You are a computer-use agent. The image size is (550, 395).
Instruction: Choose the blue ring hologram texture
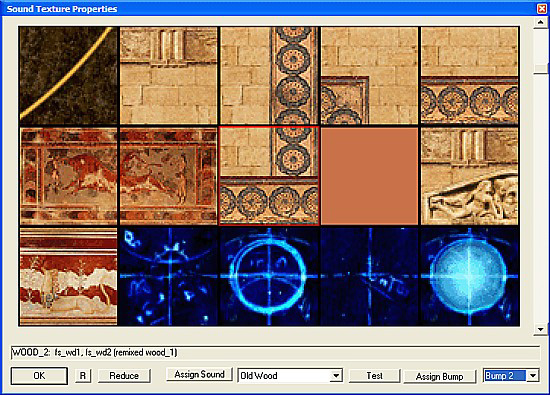(269, 276)
